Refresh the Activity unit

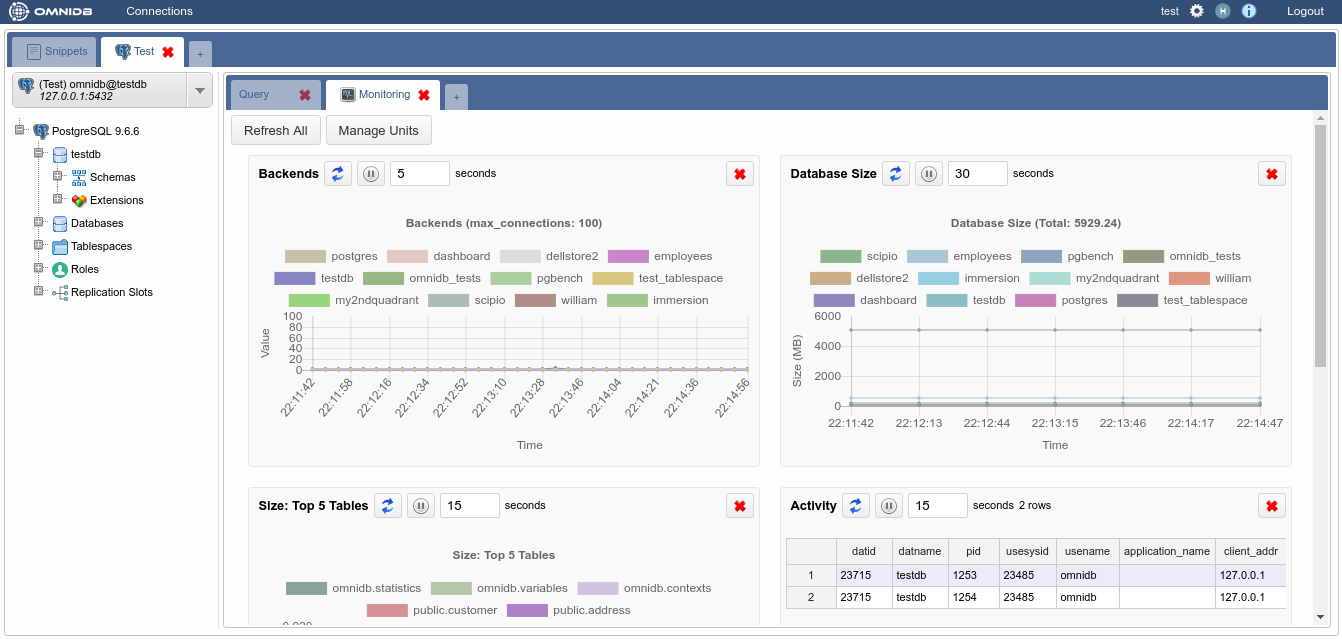pos(855,506)
